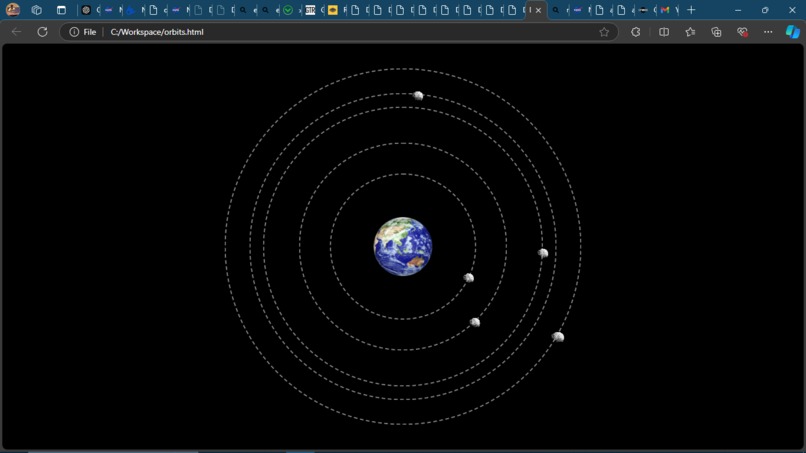The width and height of the screenshot is (806, 453).
Task: Launch the Copilot sidebar icon
Action: coord(793,32)
